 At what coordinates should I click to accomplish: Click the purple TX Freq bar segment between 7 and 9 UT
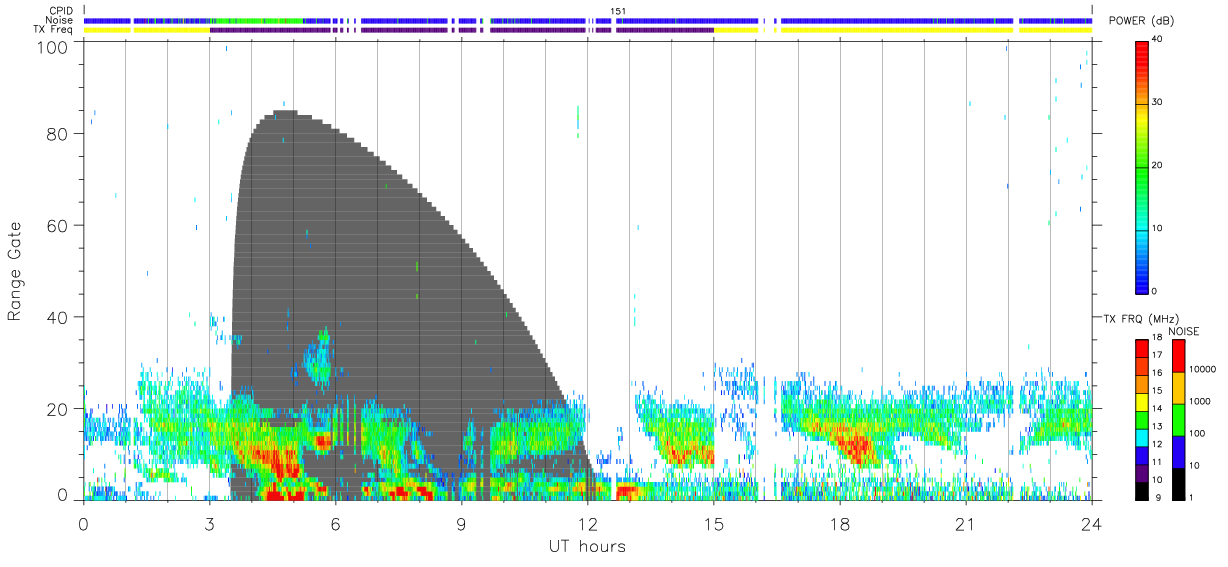tap(405, 30)
